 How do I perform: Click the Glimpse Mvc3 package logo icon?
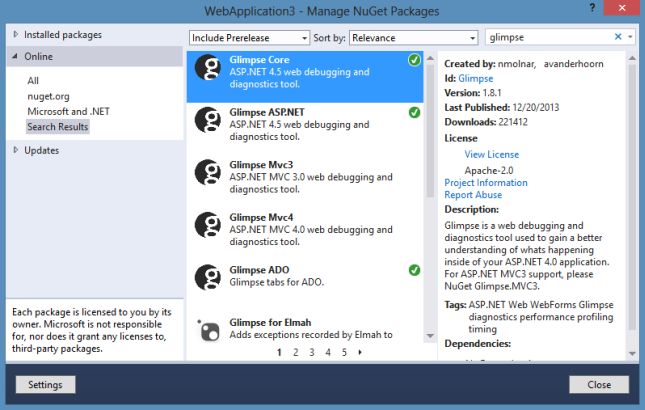[x=208, y=172]
